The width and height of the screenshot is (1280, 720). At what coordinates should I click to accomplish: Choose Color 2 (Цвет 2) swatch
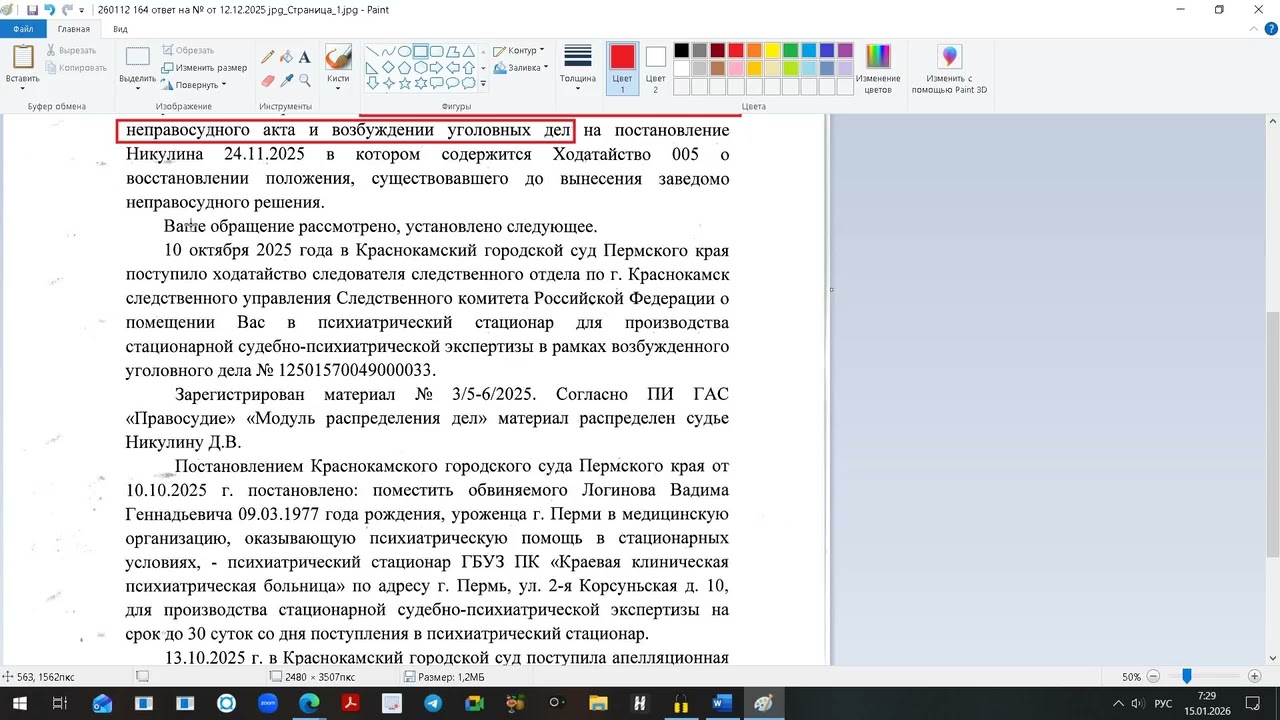tap(655, 57)
